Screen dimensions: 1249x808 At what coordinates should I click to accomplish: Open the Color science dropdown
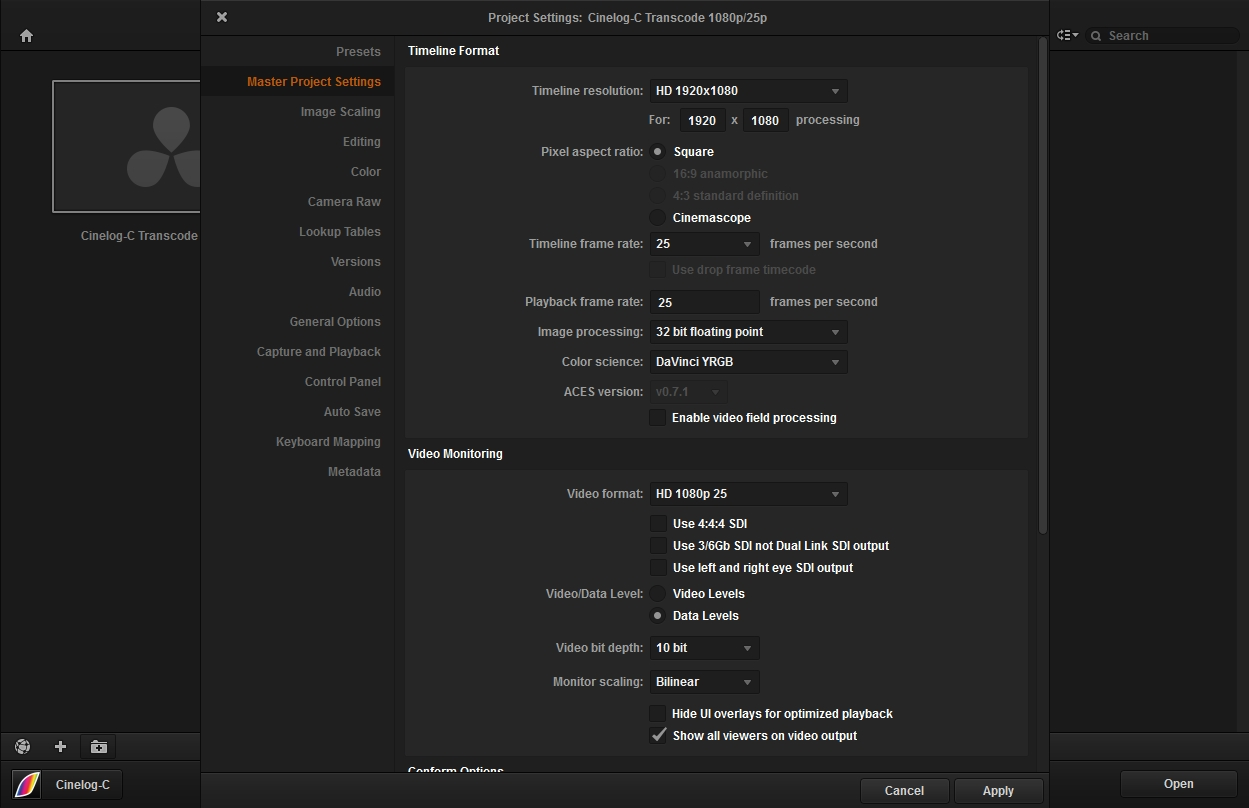coord(748,362)
